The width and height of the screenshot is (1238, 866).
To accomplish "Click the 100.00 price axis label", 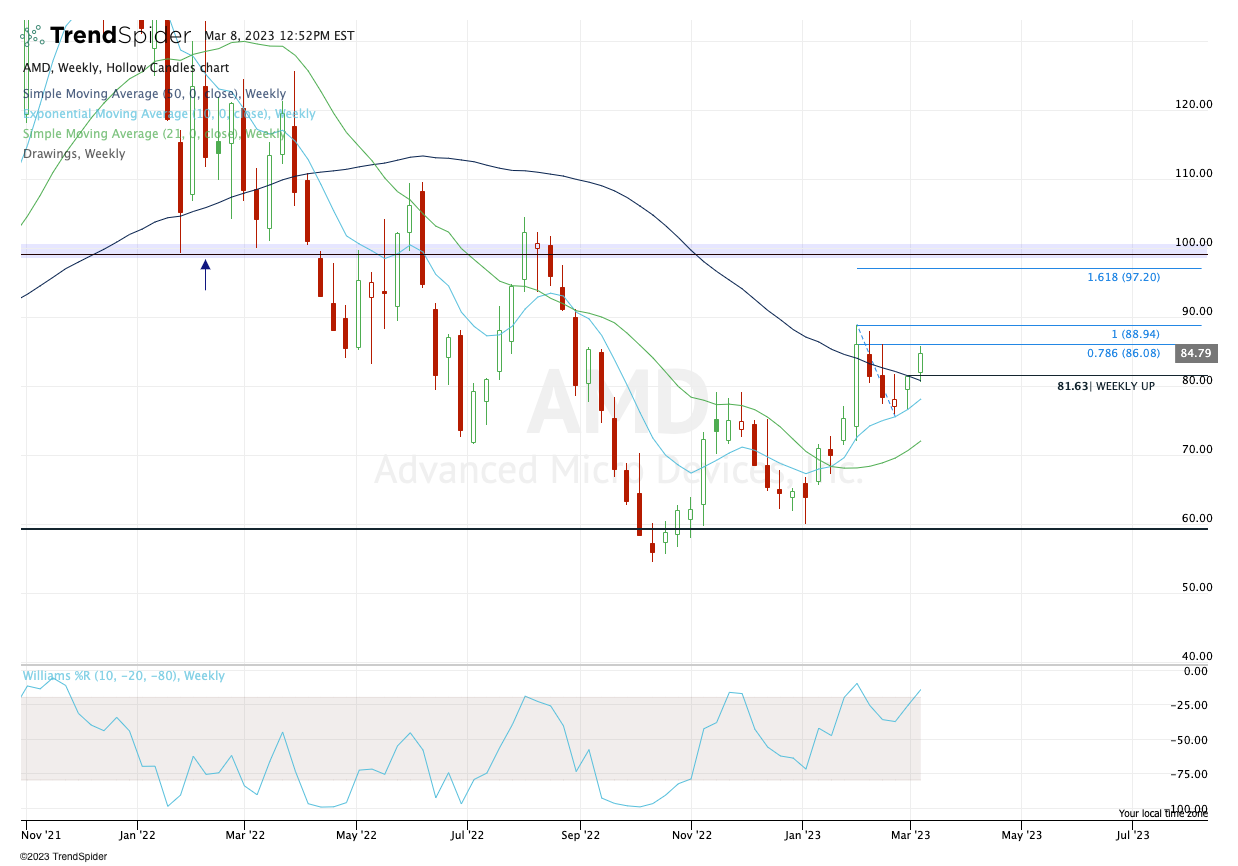I will click(1194, 242).
